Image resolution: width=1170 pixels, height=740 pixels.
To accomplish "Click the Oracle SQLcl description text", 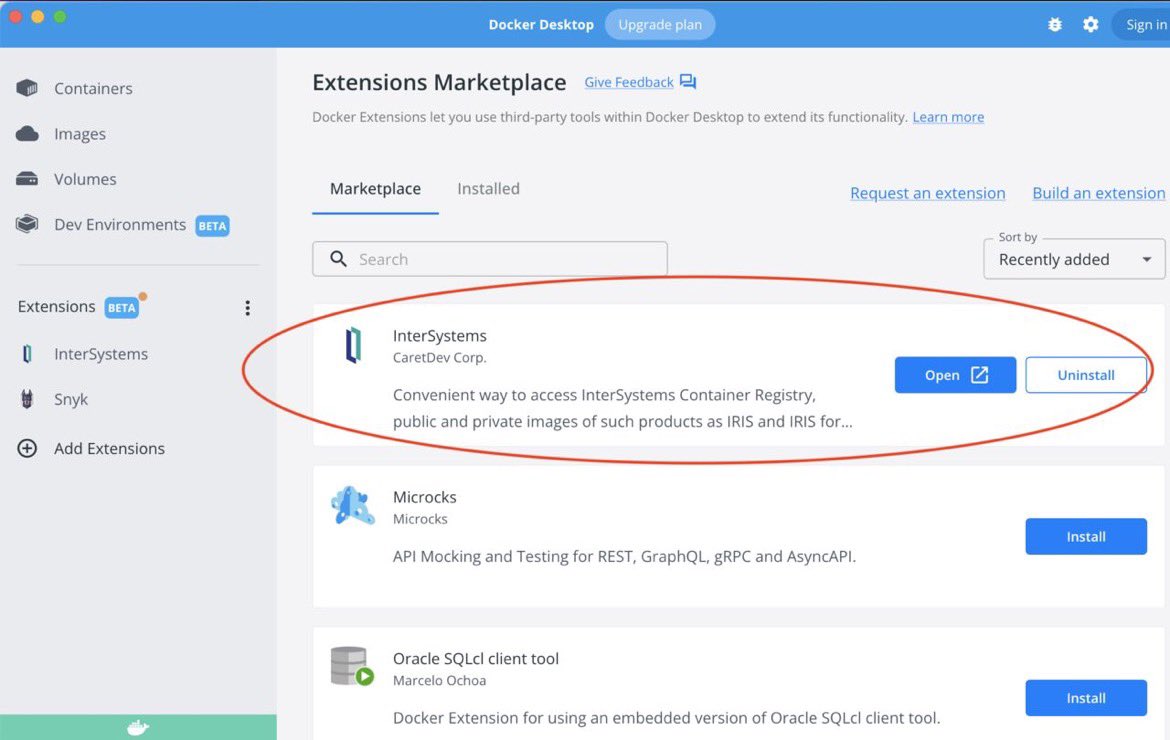I will (x=666, y=718).
